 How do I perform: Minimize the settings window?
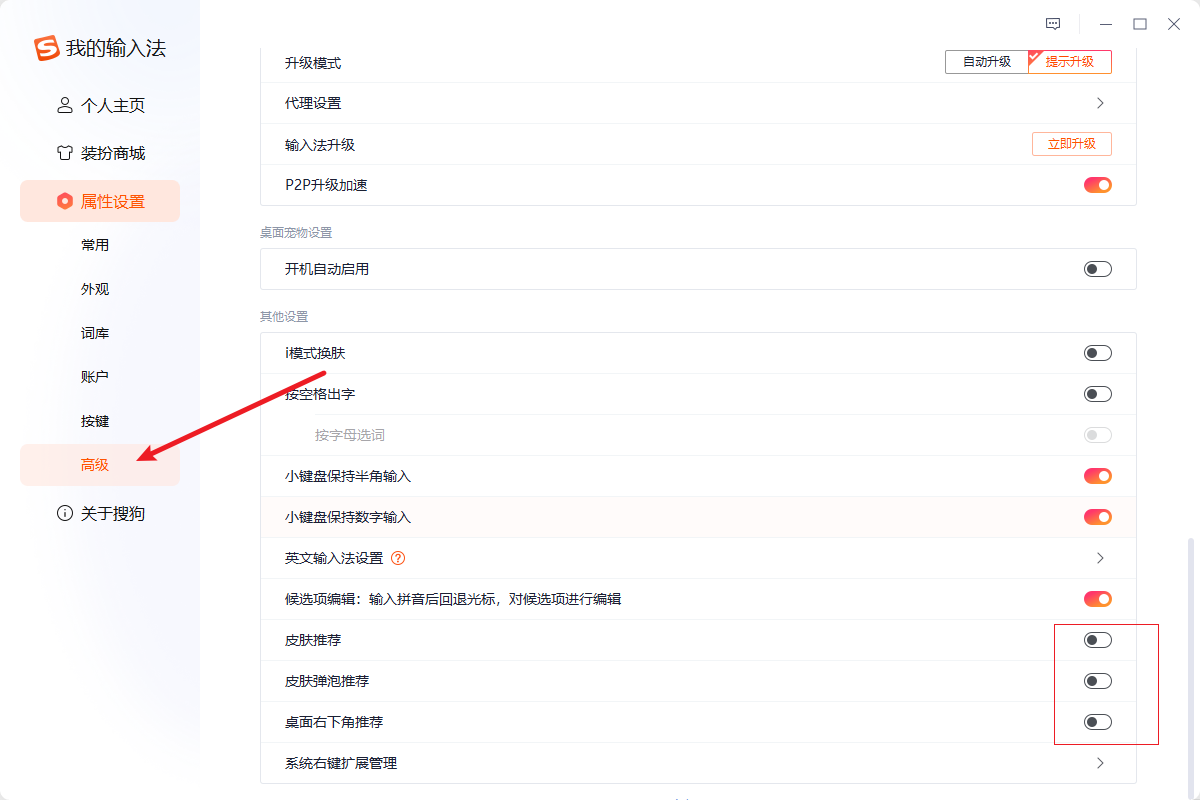point(1105,24)
